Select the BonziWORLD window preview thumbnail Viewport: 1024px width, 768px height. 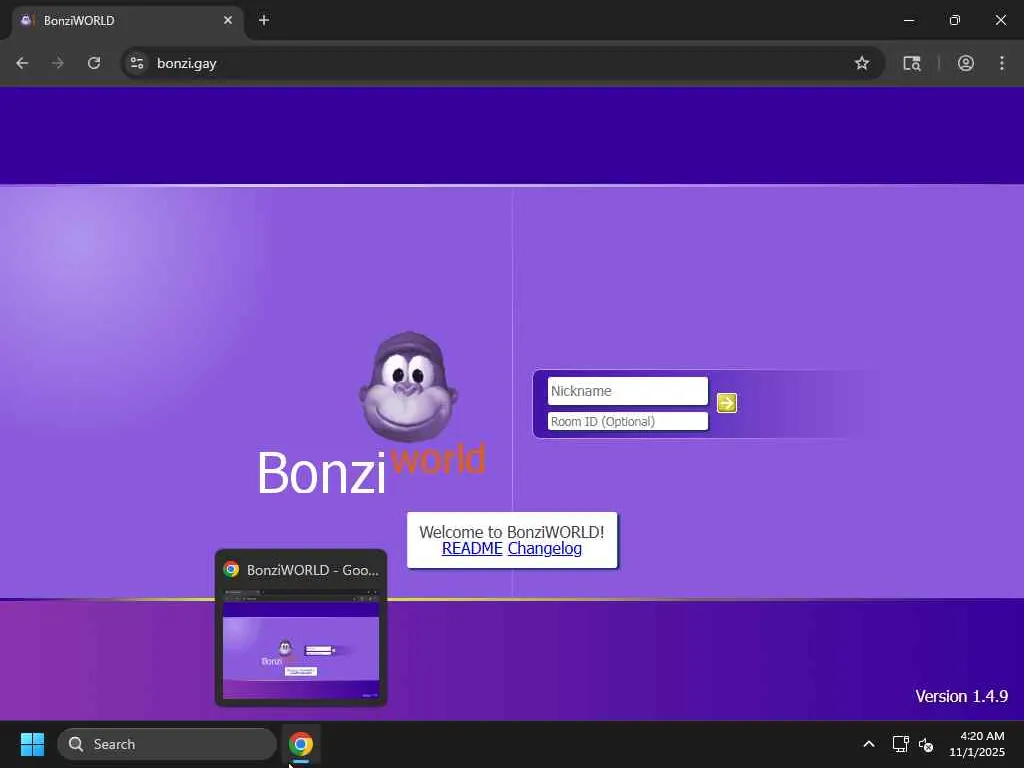pos(301,628)
